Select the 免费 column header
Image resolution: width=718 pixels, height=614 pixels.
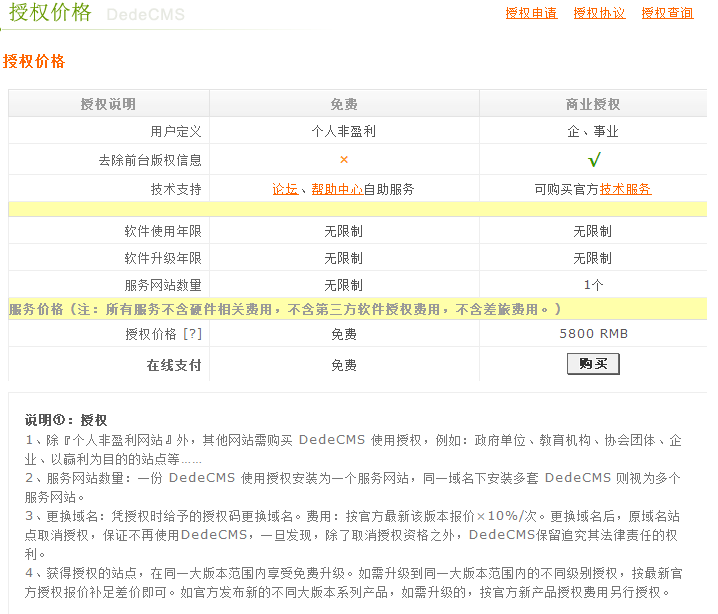pyautogui.click(x=344, y=104)
